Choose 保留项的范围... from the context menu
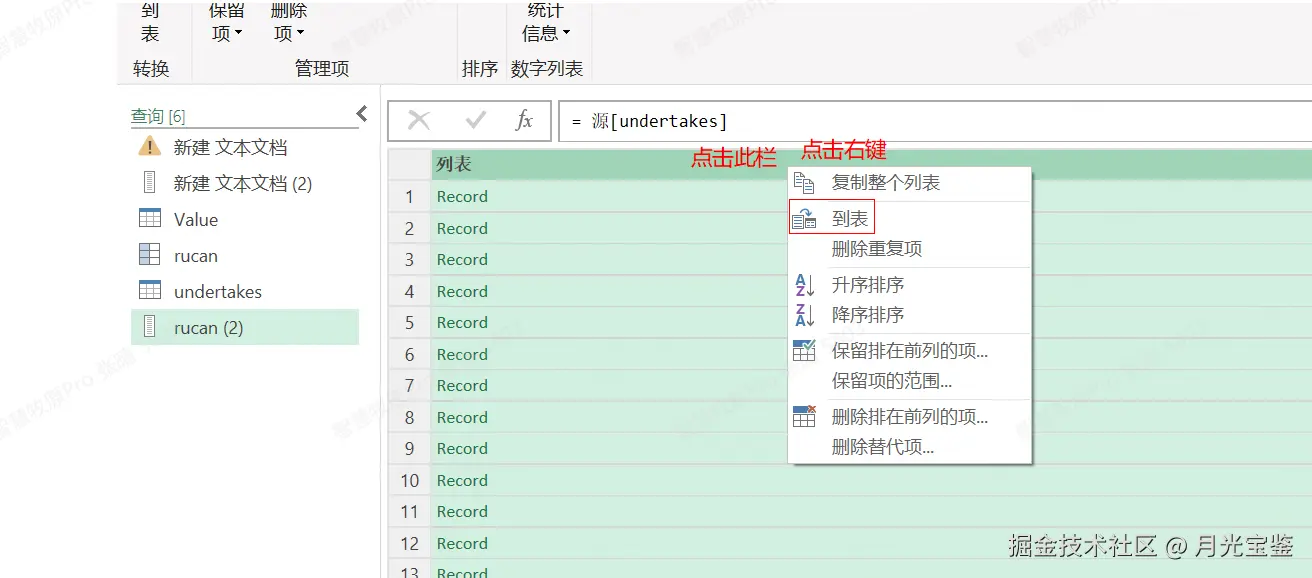1312x578 pixels. click(909, 381)
